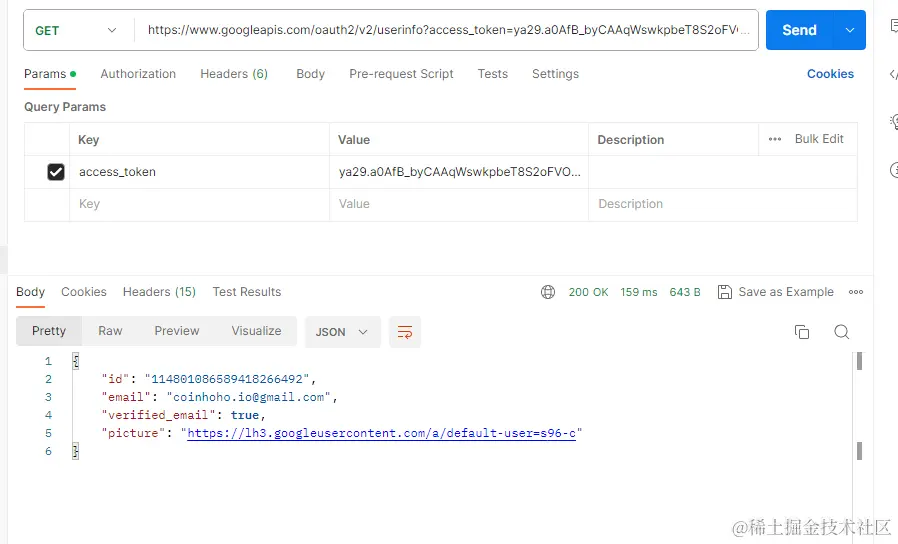The height and width of the screenshot is (544, 898).
Task: Select the response Cookies tab
Action: tap(84, 292)
